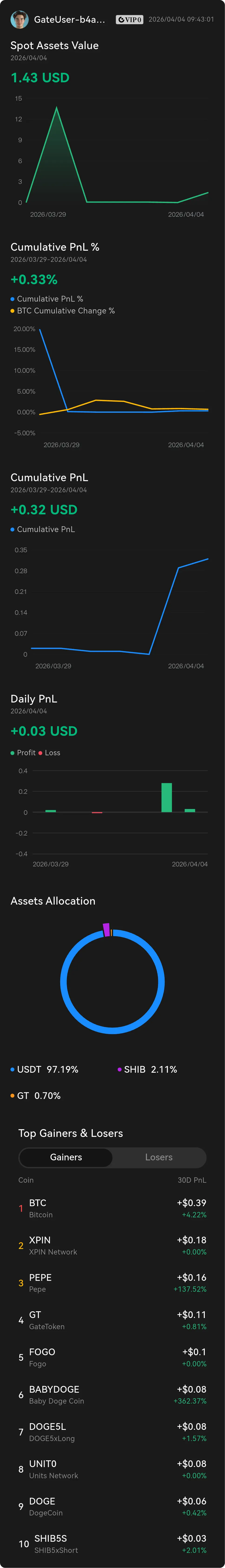225x1568 pixels.
Task: Click the yellow BTC Cumulative Change legend dot
Action: click(x=12, y=311)
